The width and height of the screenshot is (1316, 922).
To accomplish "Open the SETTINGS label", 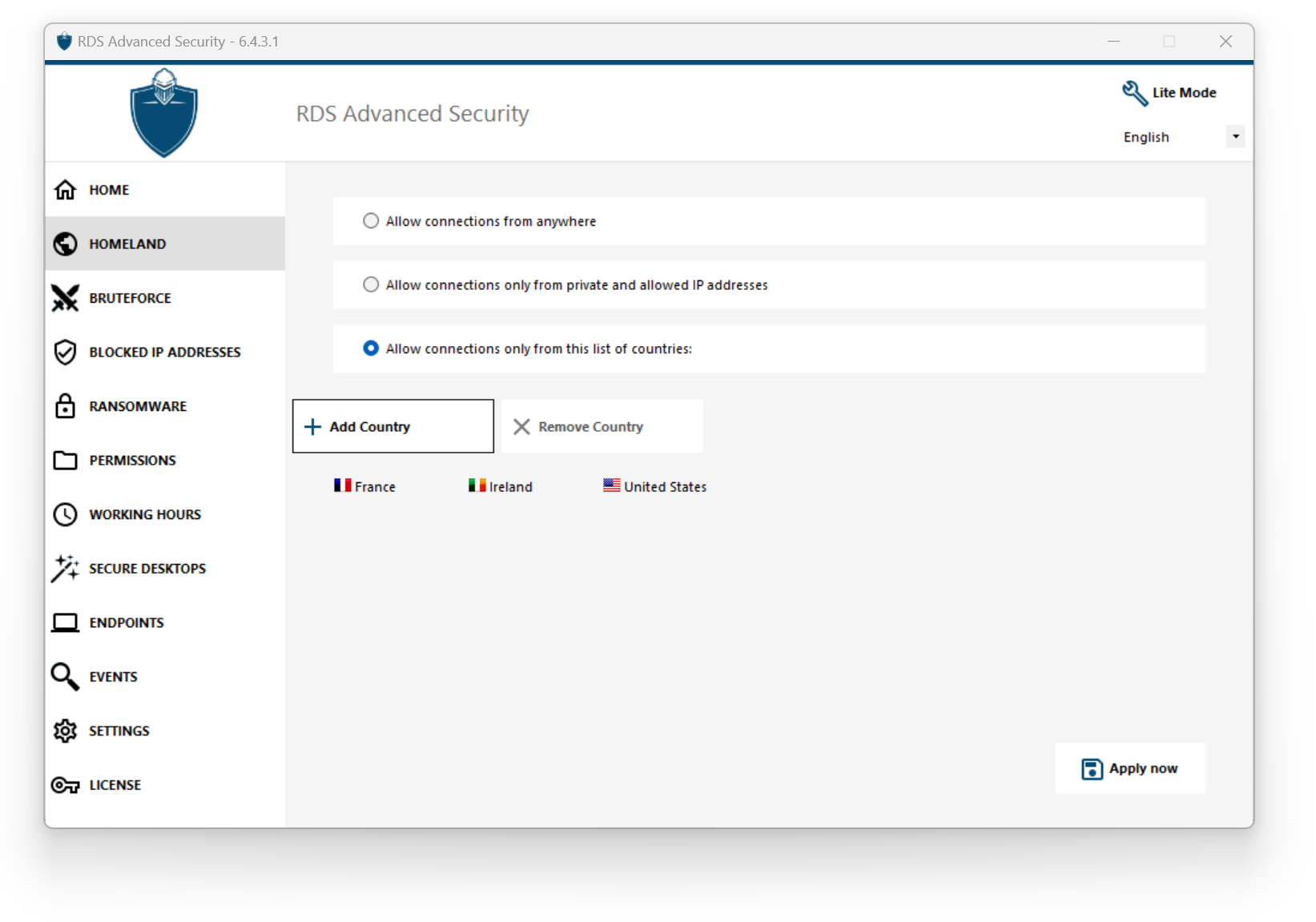I will [119, 731].
